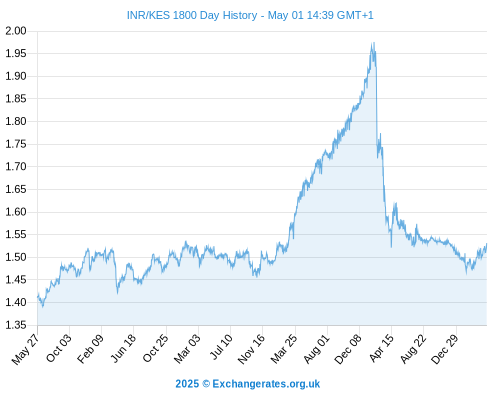Image resolution: width=495 pixels, height=400 pixels.
Task: Select the Apr 15 date label
Action: pos(381,348)
